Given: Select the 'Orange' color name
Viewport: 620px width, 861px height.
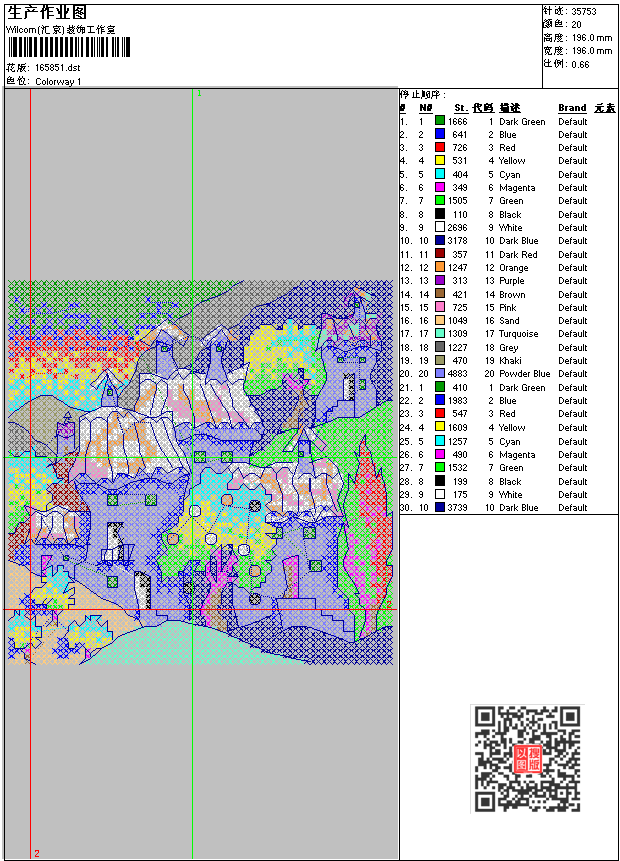Looking at the screenshot, I should click(x=513, y=268).
